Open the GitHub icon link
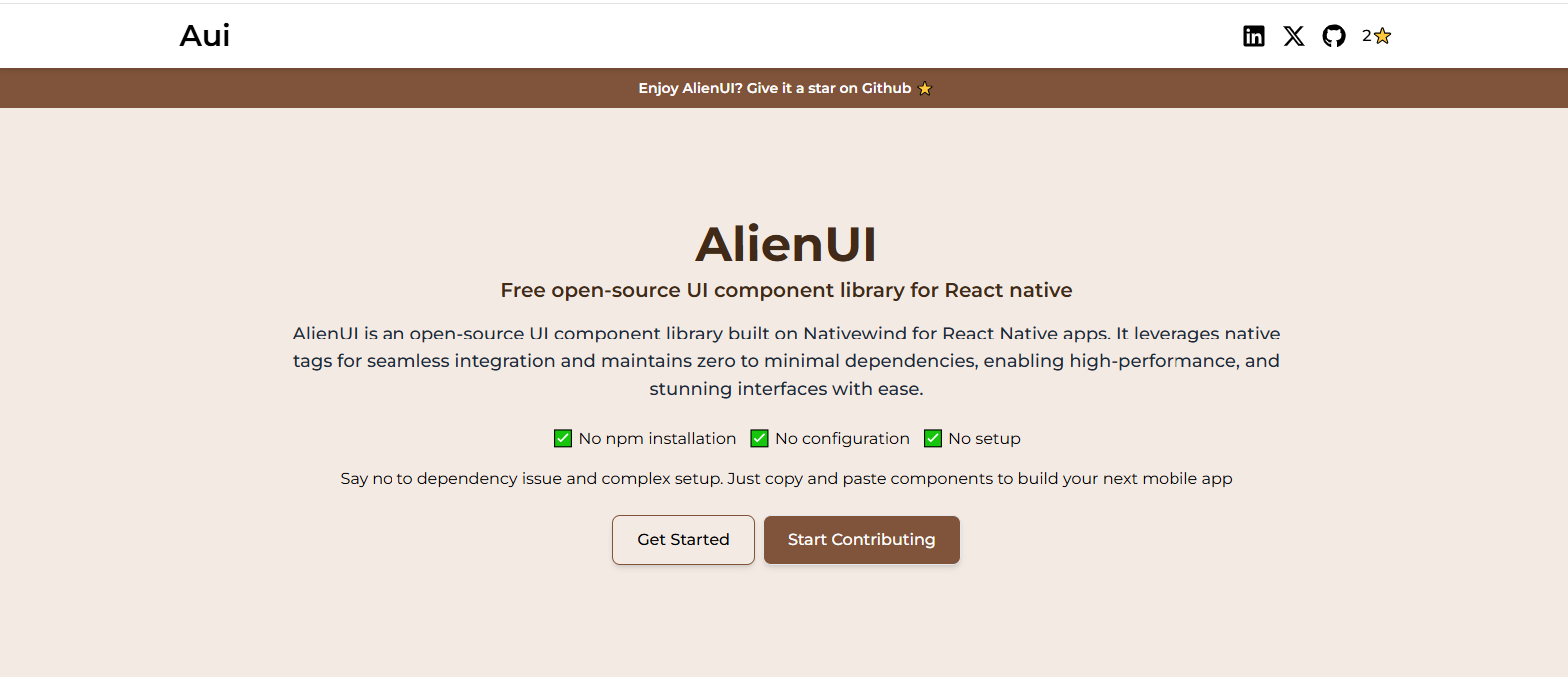1568x678 pixels. point(1334,36)
